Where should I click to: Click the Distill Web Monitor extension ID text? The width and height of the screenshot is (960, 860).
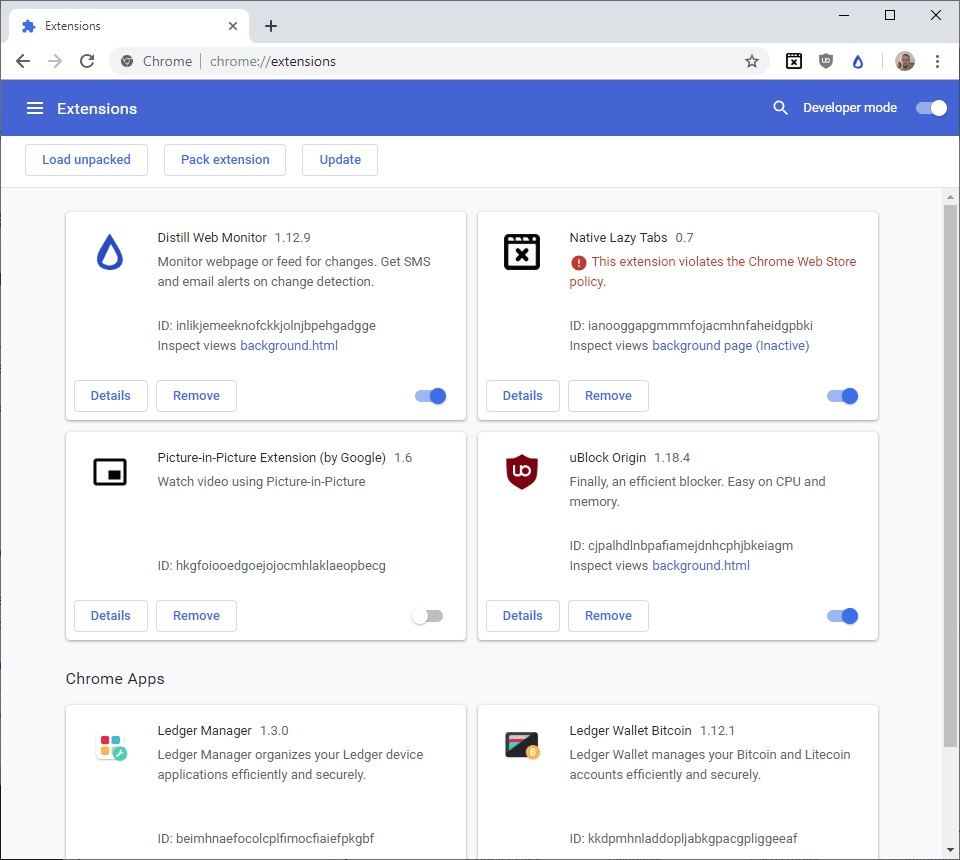click(266, 326)
